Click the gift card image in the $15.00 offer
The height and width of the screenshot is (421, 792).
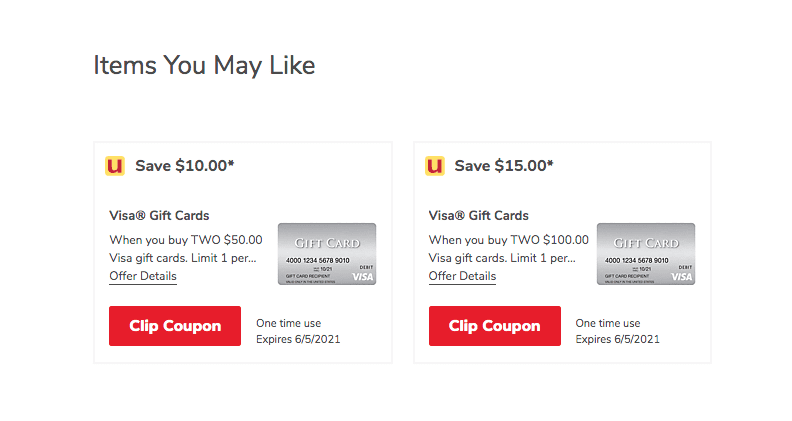646,253
